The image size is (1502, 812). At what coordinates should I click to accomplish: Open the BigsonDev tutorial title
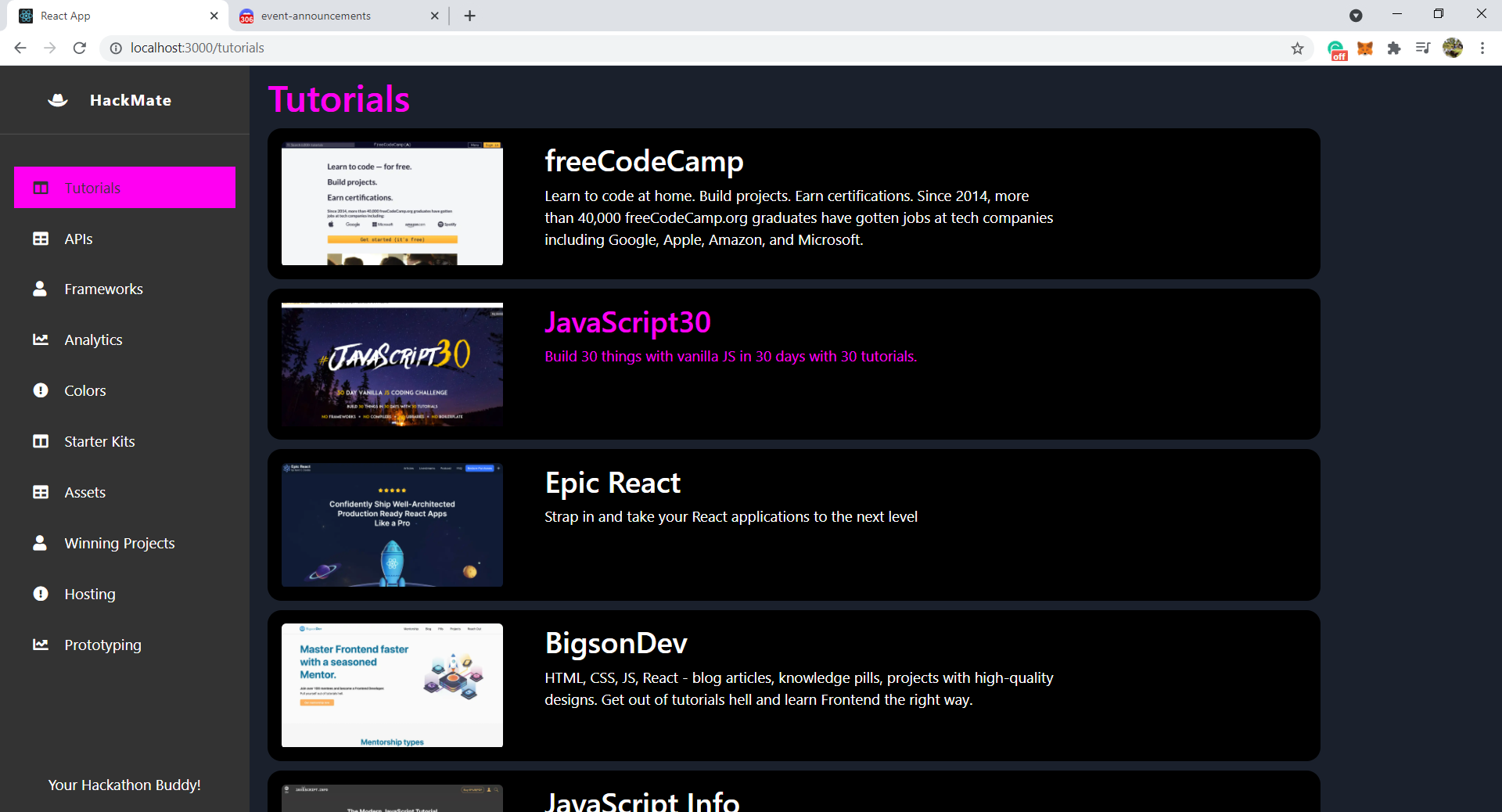(616, 643)
